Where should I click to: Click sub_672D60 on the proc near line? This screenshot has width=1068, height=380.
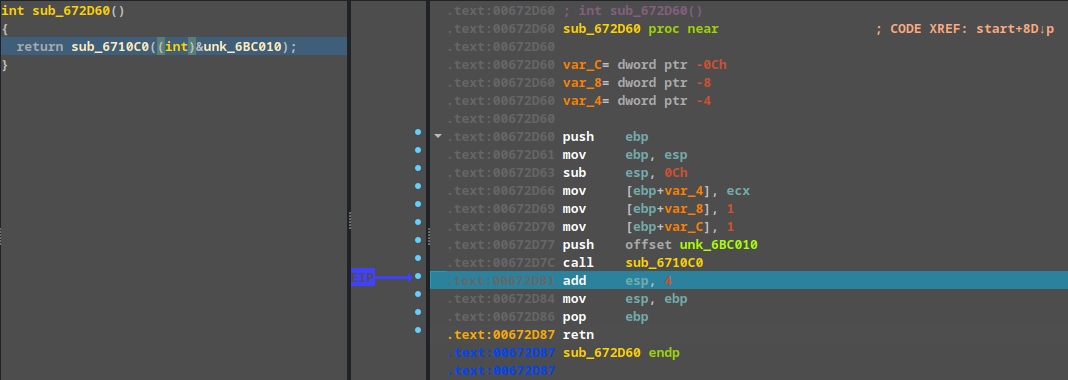pos(602,29)
